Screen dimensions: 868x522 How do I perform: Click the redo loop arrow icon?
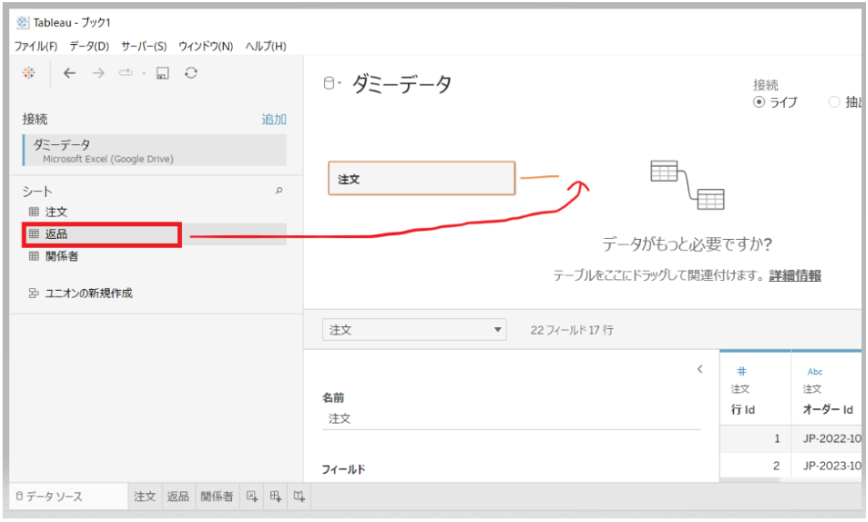pyautogui.click(x=126, y=73)
